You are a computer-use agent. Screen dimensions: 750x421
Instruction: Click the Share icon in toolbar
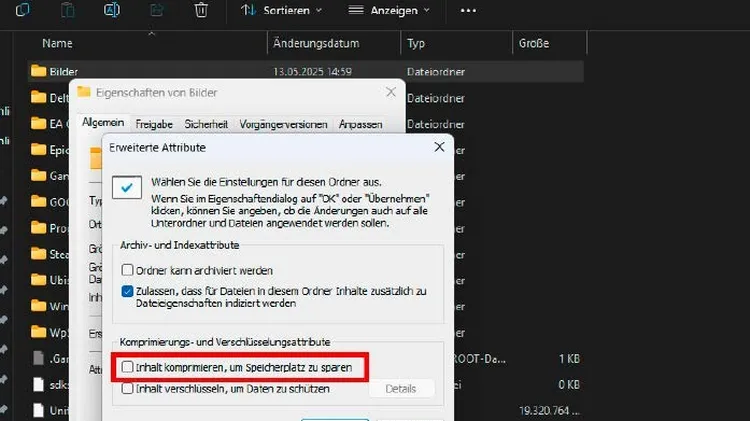tap(157, 10)
